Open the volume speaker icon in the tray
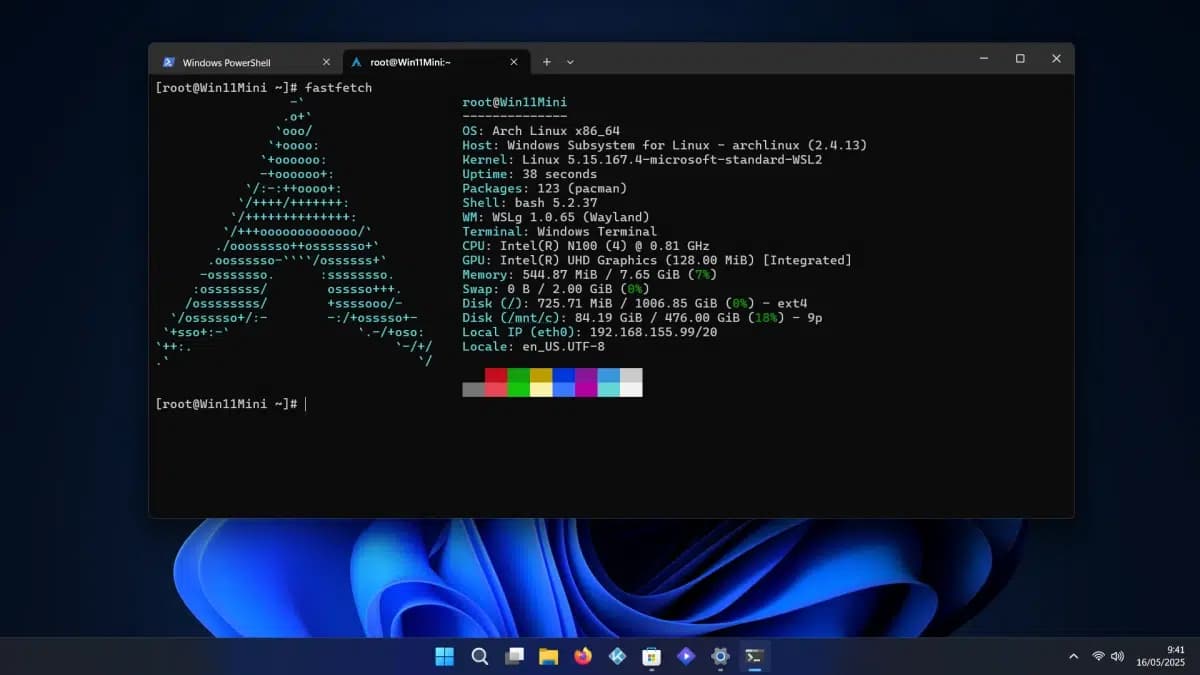This screenshot has width=1200, height=675. point(1118,656)
